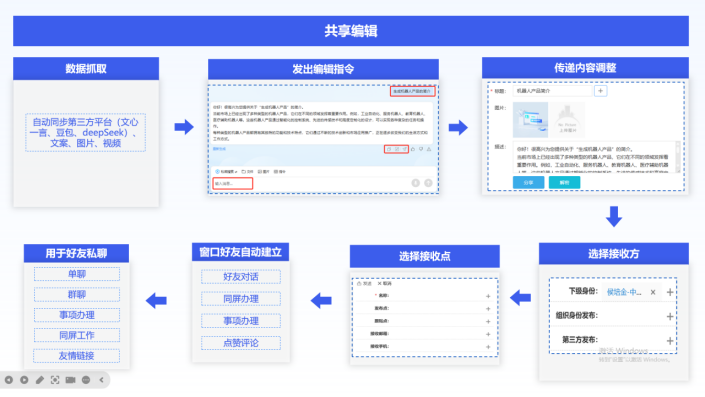Click the send arrow button in chat
This screenshot has width=705, height=397.
coord(428,183)
